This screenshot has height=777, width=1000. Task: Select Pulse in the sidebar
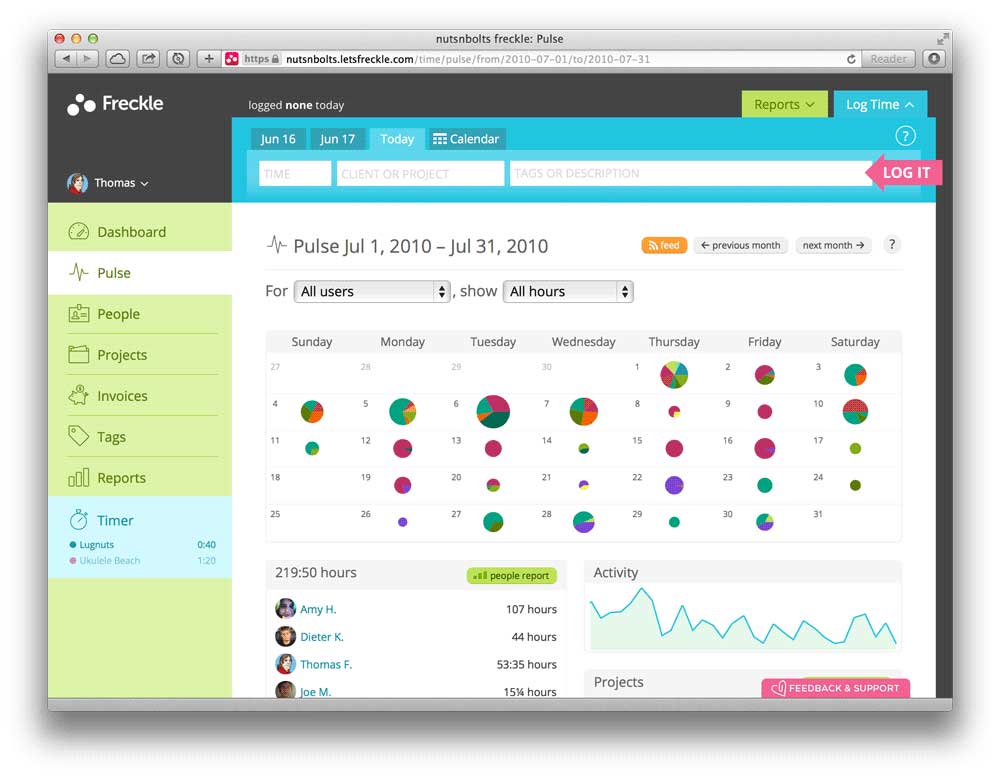pos(140,273)
